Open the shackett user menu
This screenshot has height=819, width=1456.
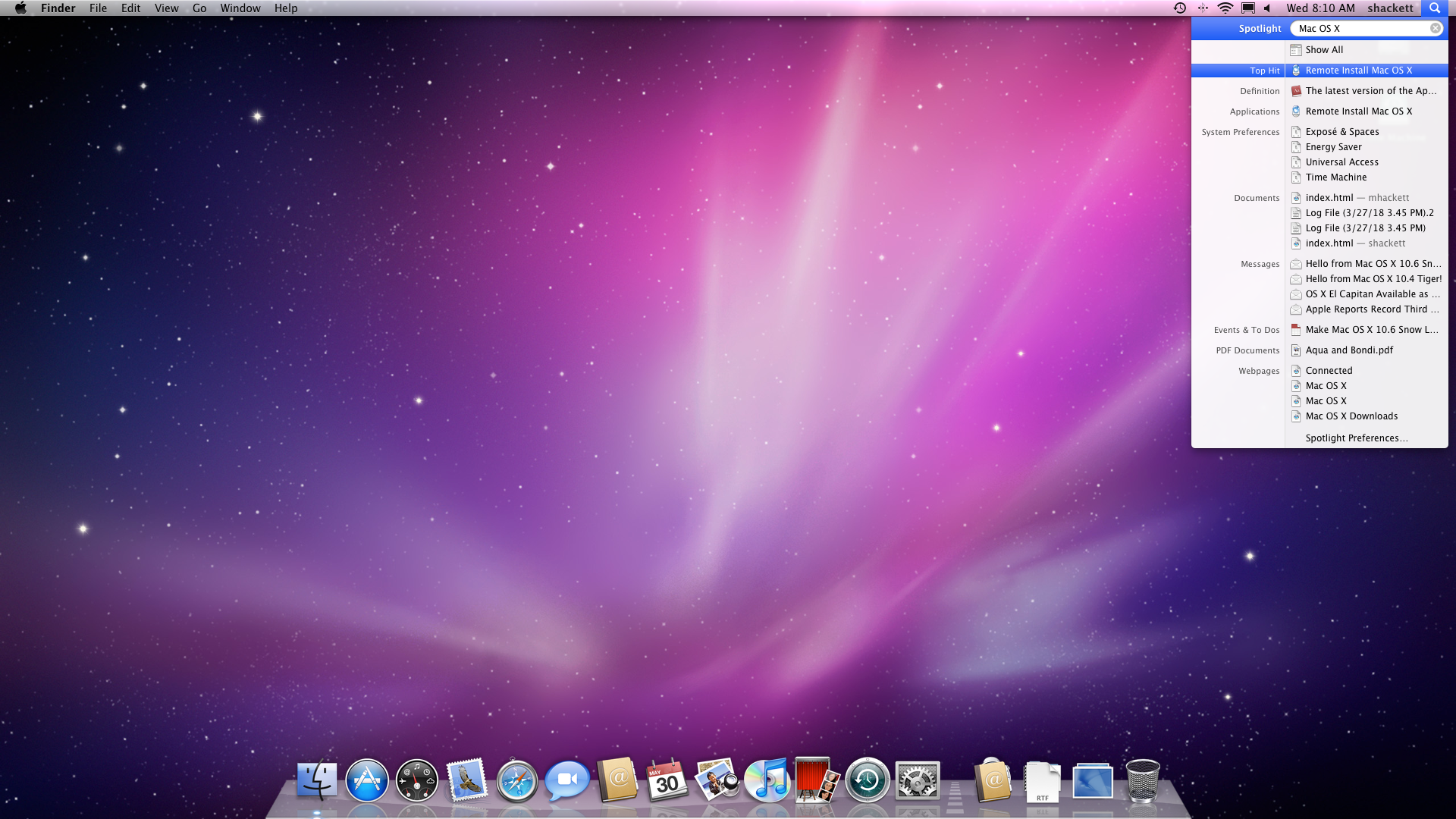tap(1390, 8)
